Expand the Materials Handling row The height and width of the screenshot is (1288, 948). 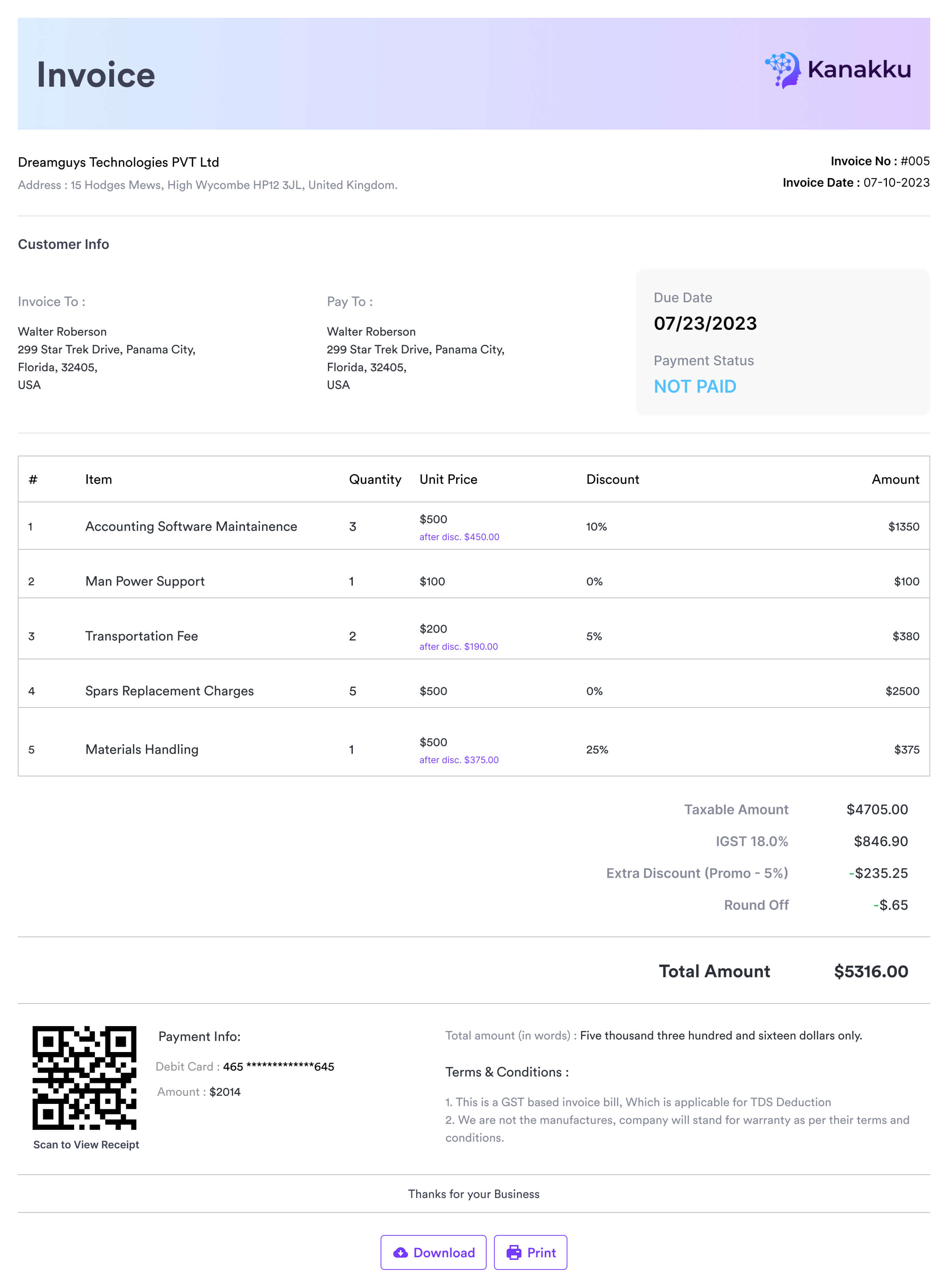pyautogui.click(x=142, y=749)
